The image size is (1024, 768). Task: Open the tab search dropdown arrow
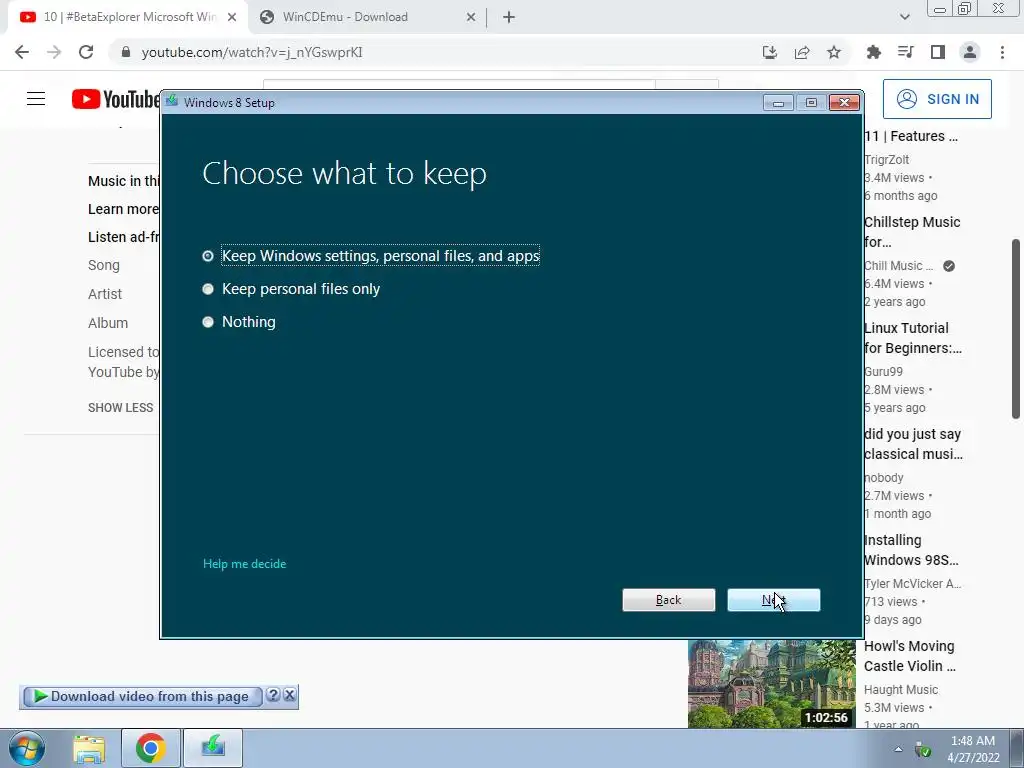[x=904, y=17]
